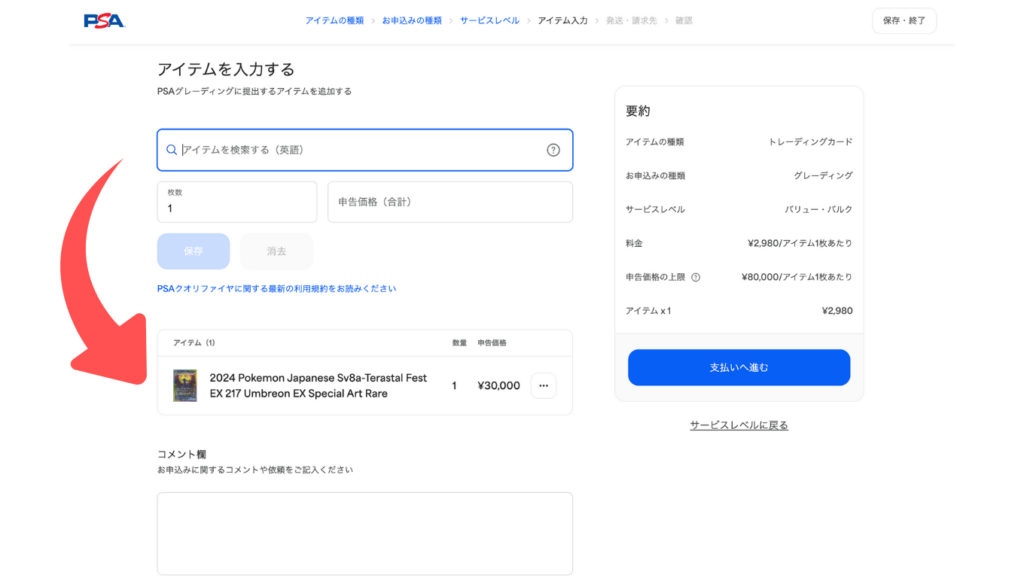This screenshot has height=587, width=1024.
Task: Click the 消去 button
Action: pos(276,251)
